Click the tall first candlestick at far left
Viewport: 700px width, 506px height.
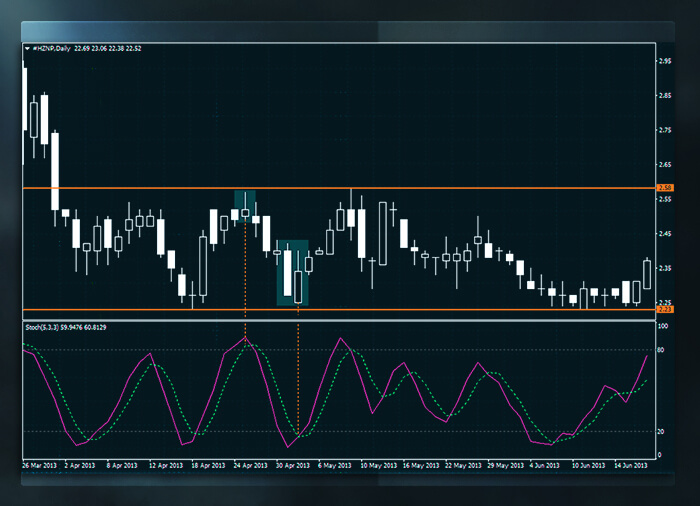pos(23,100)
